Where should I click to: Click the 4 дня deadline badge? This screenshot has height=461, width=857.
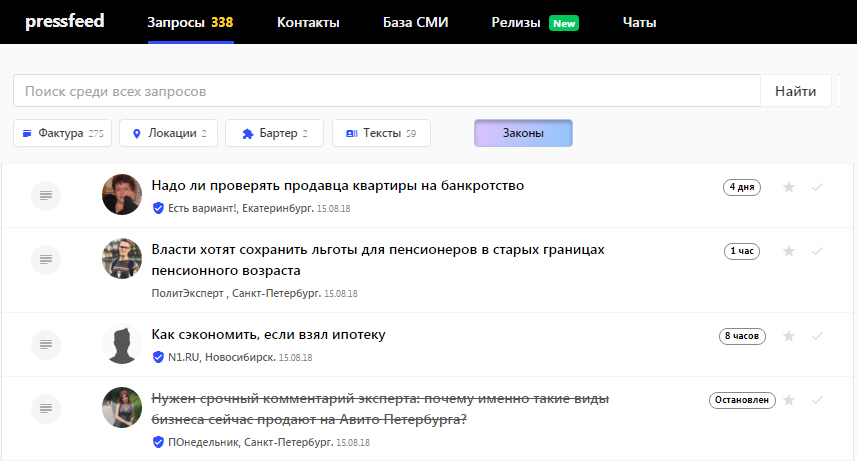tap(742, 187)
